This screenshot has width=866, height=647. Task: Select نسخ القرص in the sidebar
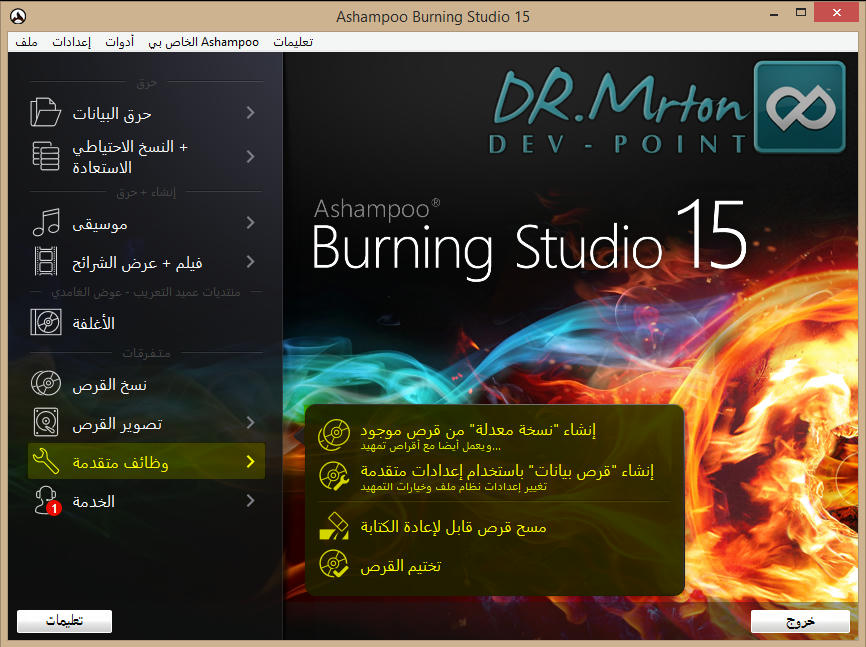point(146,384)
